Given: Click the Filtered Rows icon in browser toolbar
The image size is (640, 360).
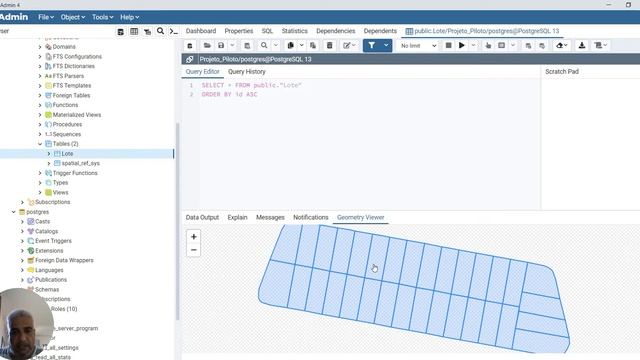Looking at the screenshot, I should (147, 31).
